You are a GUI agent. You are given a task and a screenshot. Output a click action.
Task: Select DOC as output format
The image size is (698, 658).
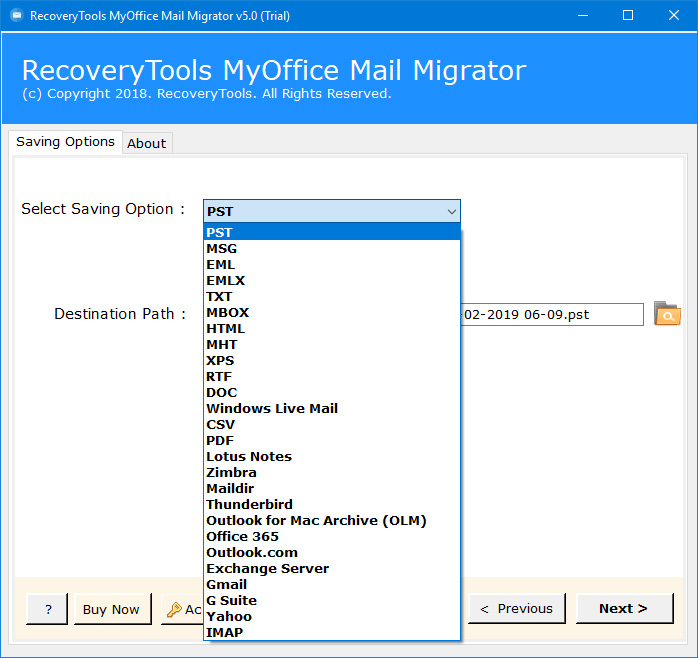tap(332, 393)
